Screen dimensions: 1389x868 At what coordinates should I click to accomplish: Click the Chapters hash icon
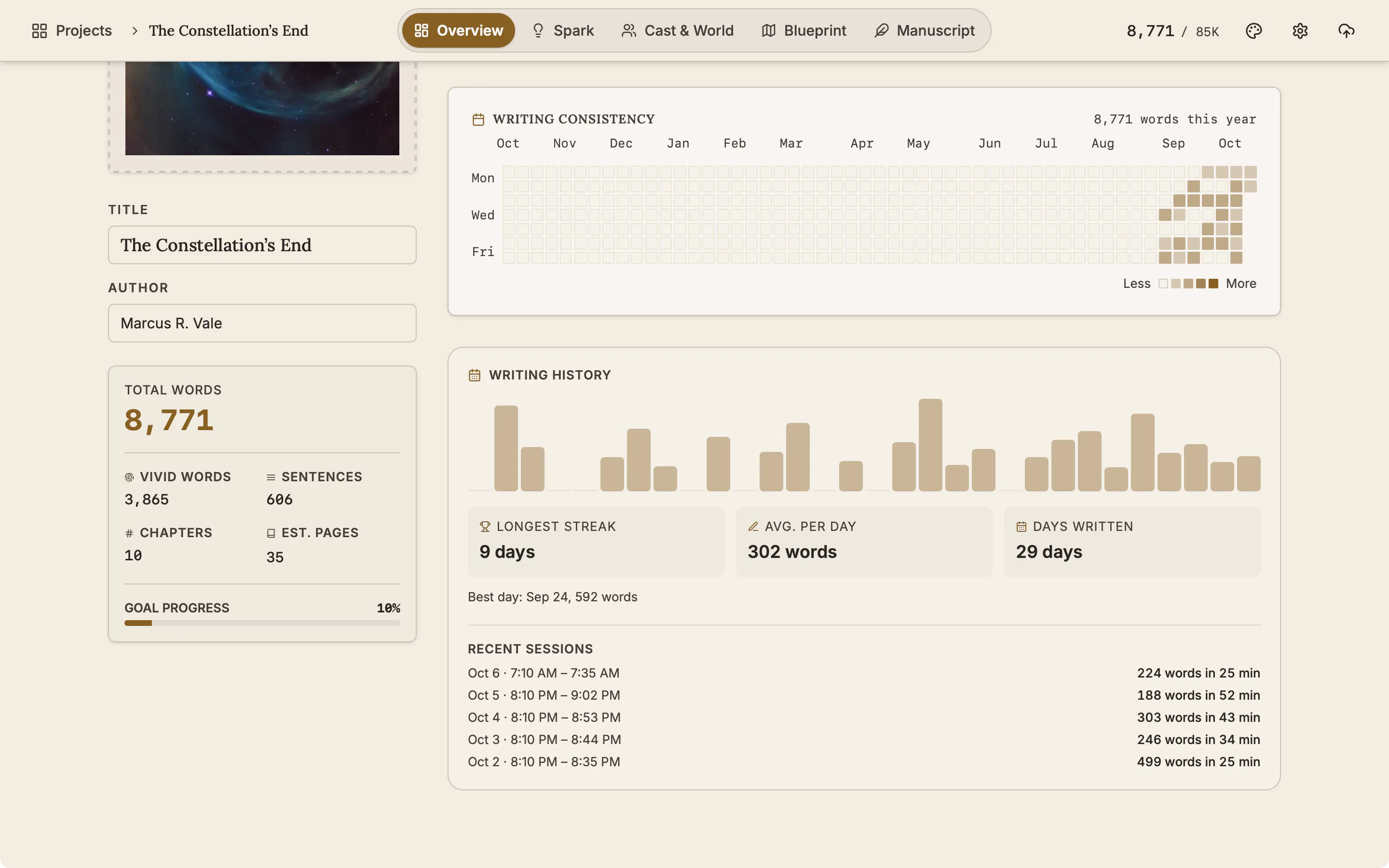pyautogui.click(x=129, y=533)
